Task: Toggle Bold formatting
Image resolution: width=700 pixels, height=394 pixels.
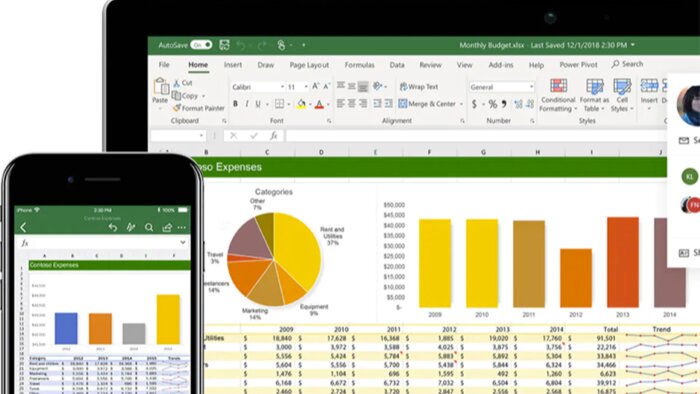Action: point(235,104)
